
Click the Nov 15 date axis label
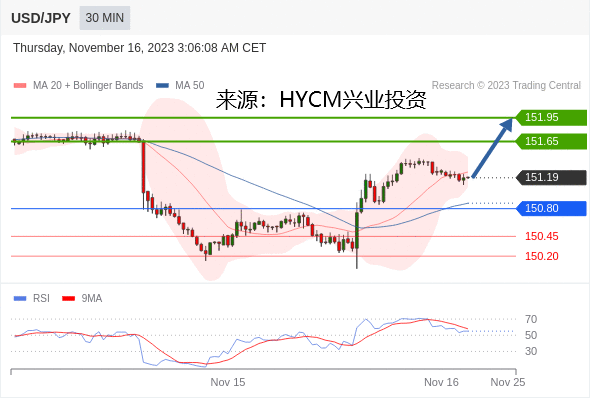[228, 382]
